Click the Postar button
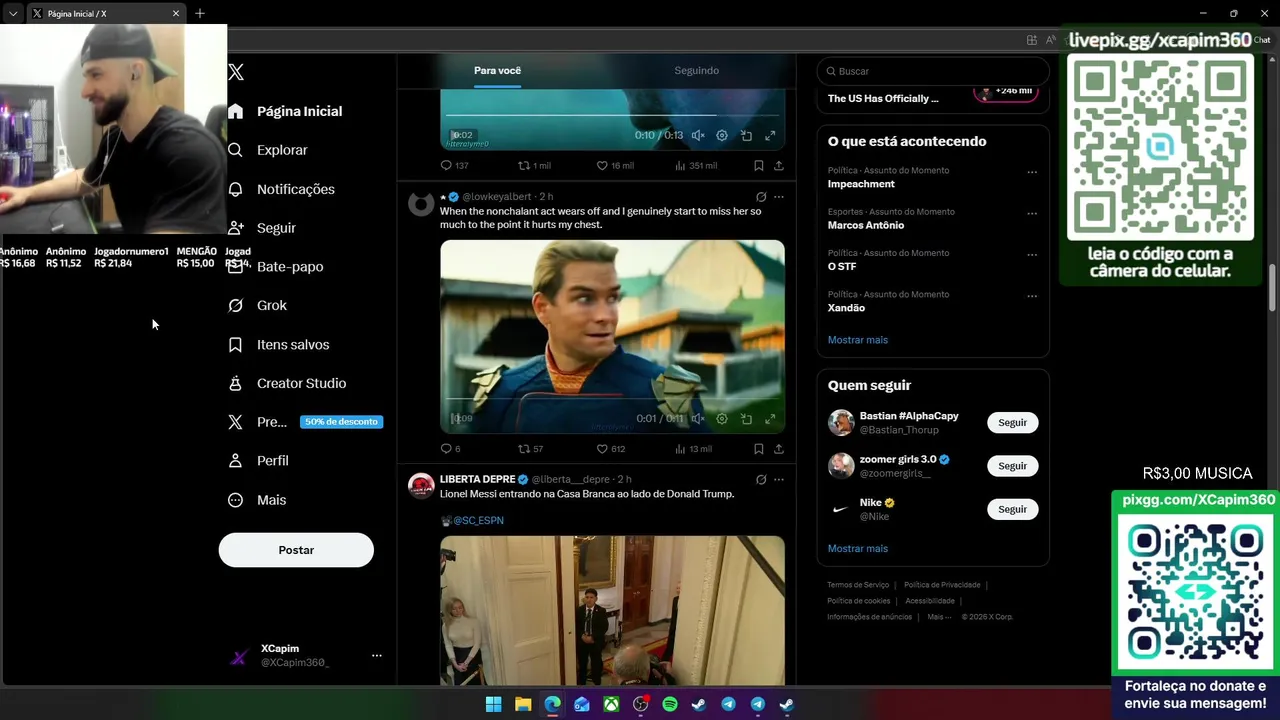1280x720 pixels. coord(296,550)
